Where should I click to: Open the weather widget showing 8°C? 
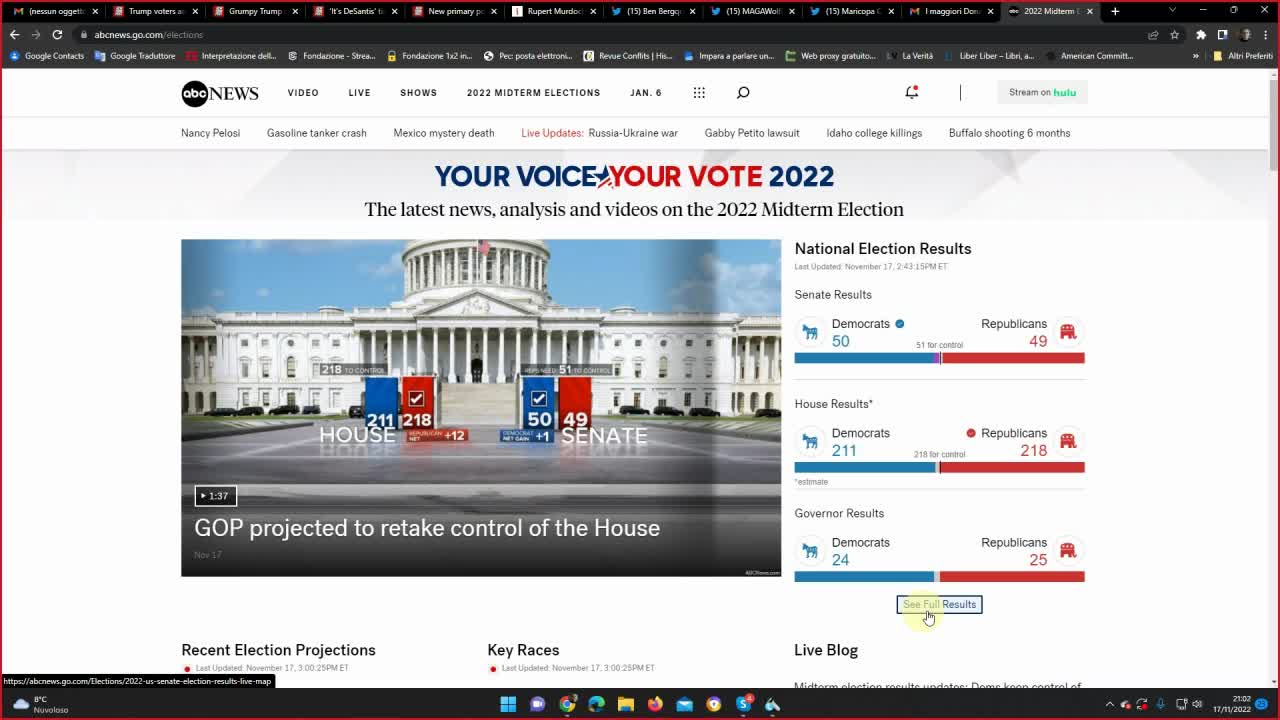click(40, 704)
